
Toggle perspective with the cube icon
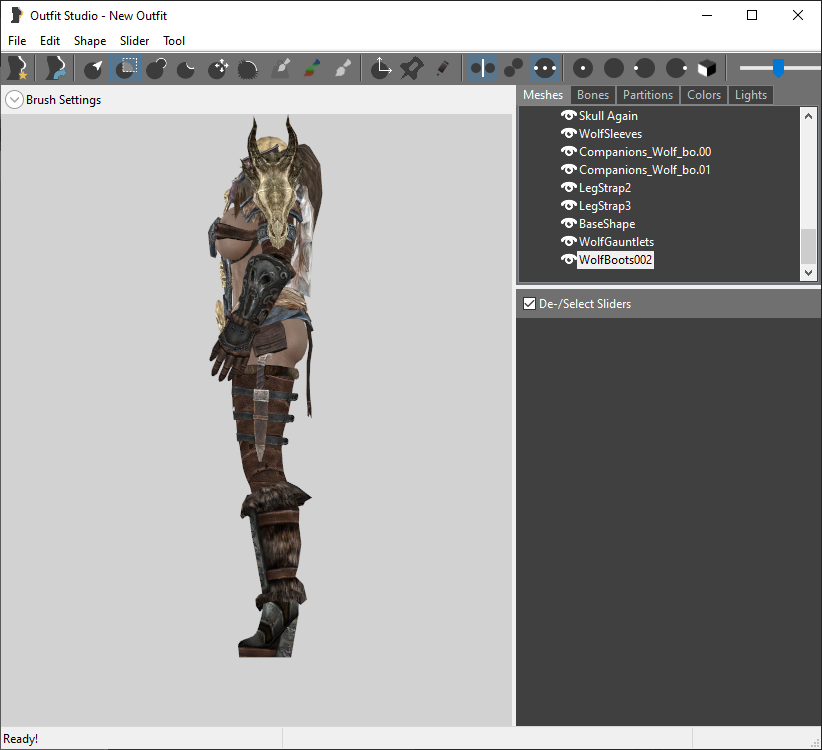click(x=707, y=68)
